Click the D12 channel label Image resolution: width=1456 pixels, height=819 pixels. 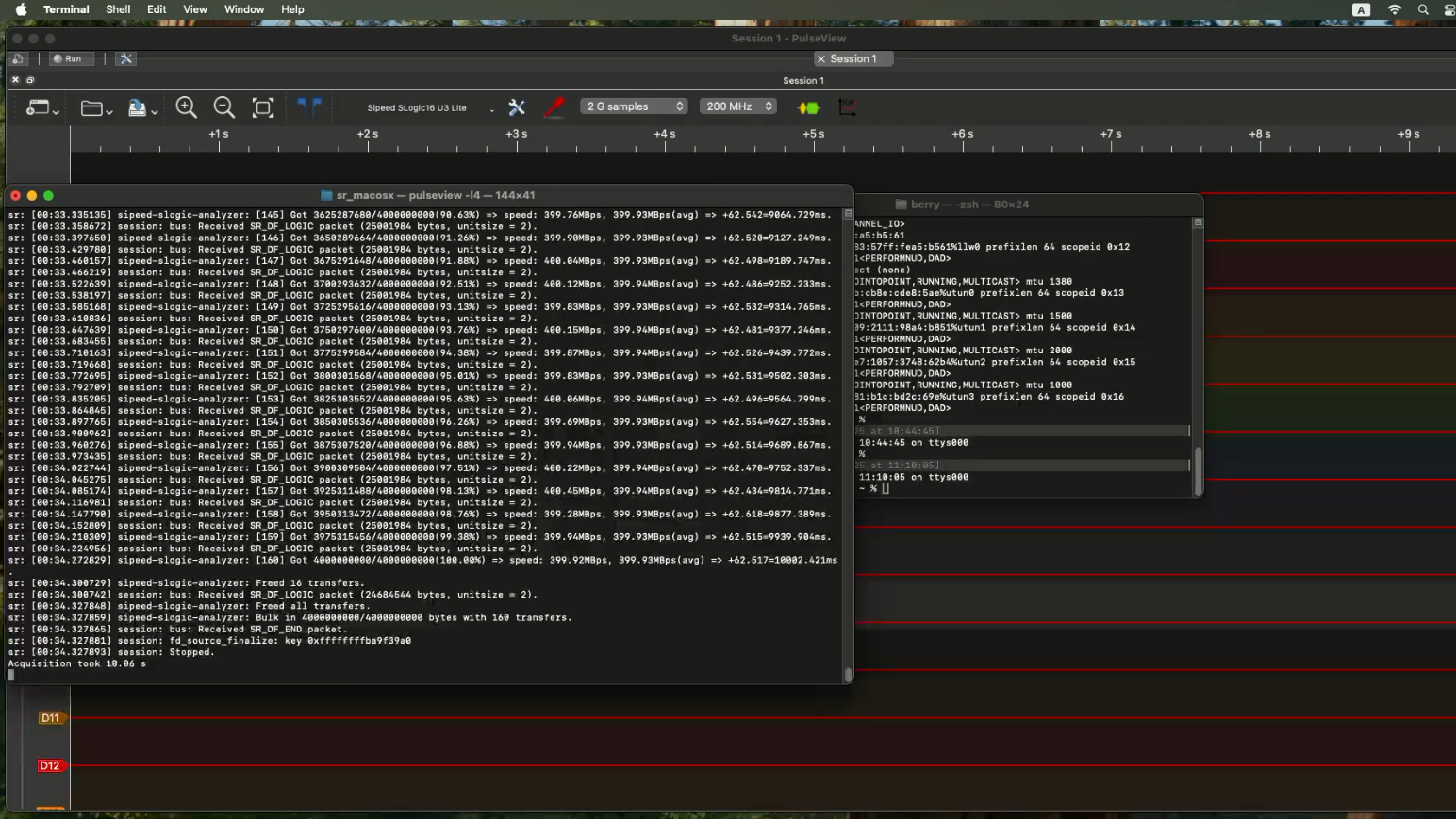pos(50,766)
